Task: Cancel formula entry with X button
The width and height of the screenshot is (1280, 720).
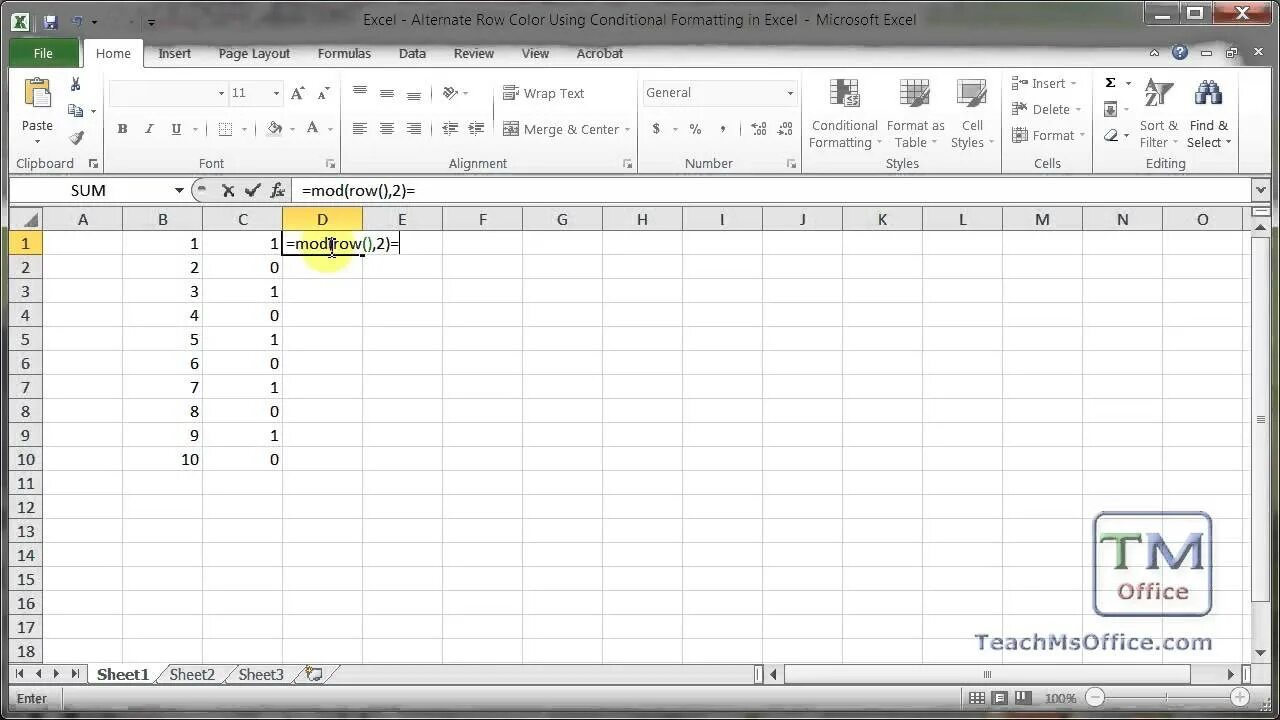Action: pos(228,190)
